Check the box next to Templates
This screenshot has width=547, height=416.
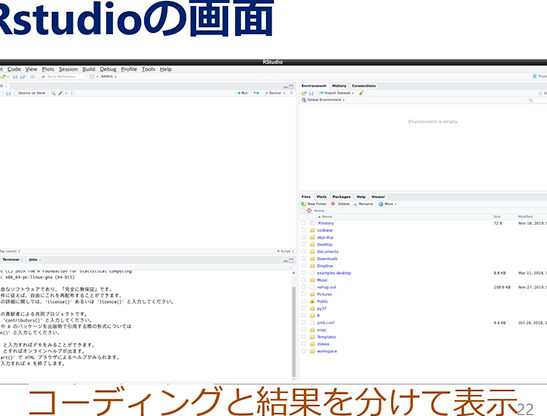point(303,337)
